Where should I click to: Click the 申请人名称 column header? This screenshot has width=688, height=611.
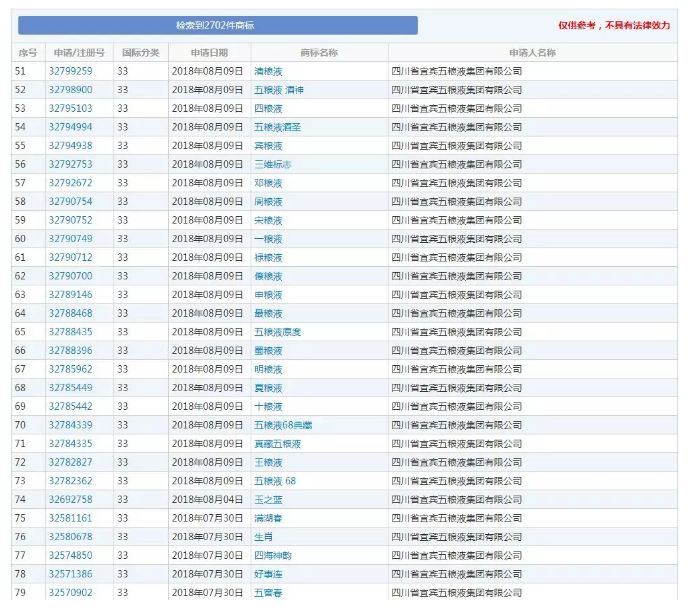[532, 53]
